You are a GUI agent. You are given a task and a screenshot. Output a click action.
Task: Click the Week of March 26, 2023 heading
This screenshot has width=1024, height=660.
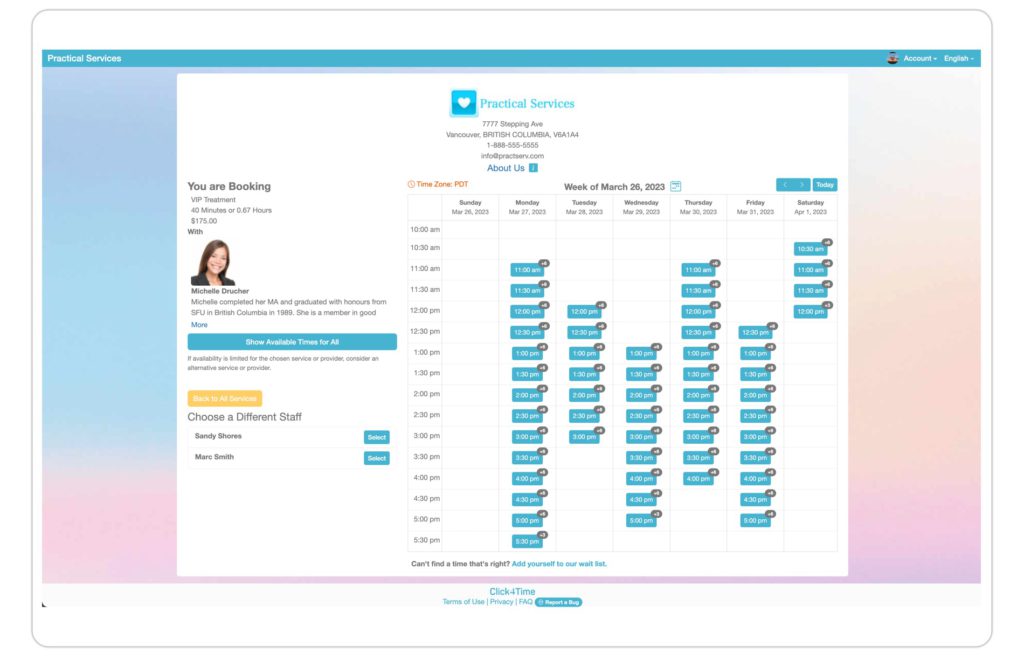614,187
